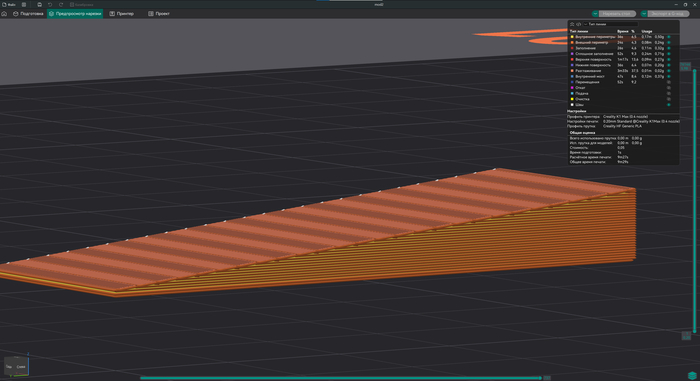Click the Тип линии column header
700x381 pixels.
pyautogui.click(x=579, y=31)
